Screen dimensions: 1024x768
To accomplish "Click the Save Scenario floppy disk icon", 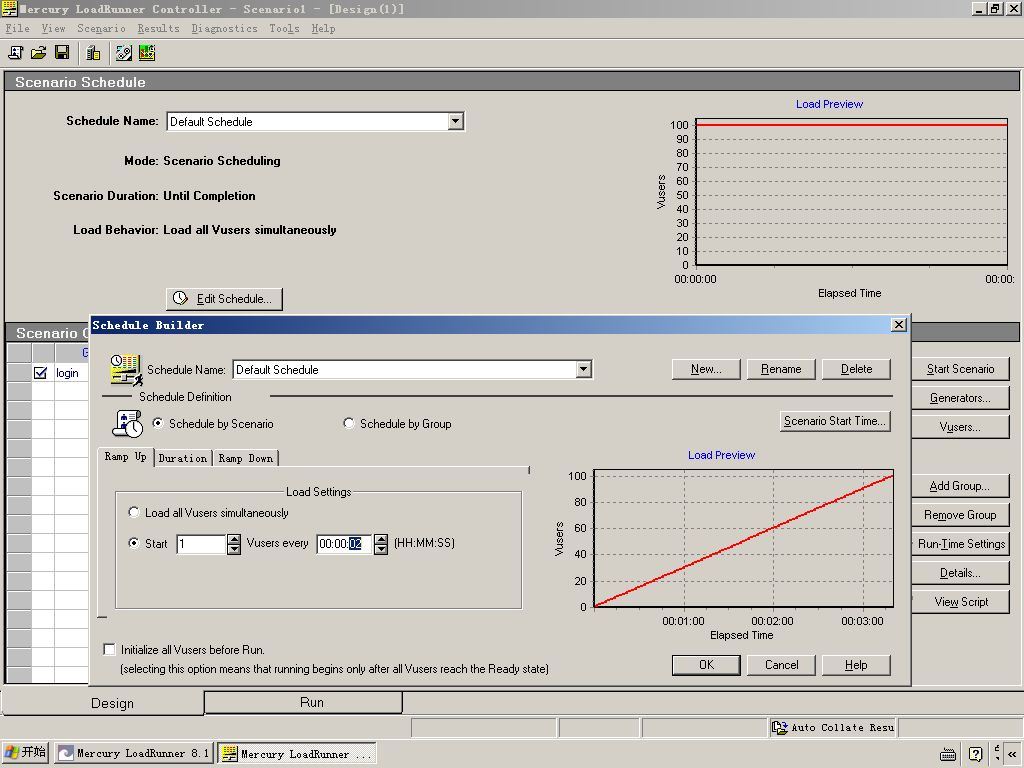I will (62, 53).
